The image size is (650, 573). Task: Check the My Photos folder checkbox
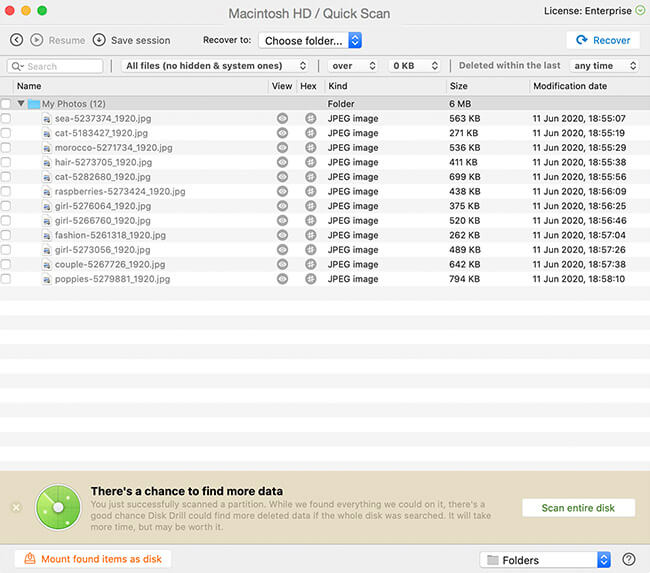point(5,104)
